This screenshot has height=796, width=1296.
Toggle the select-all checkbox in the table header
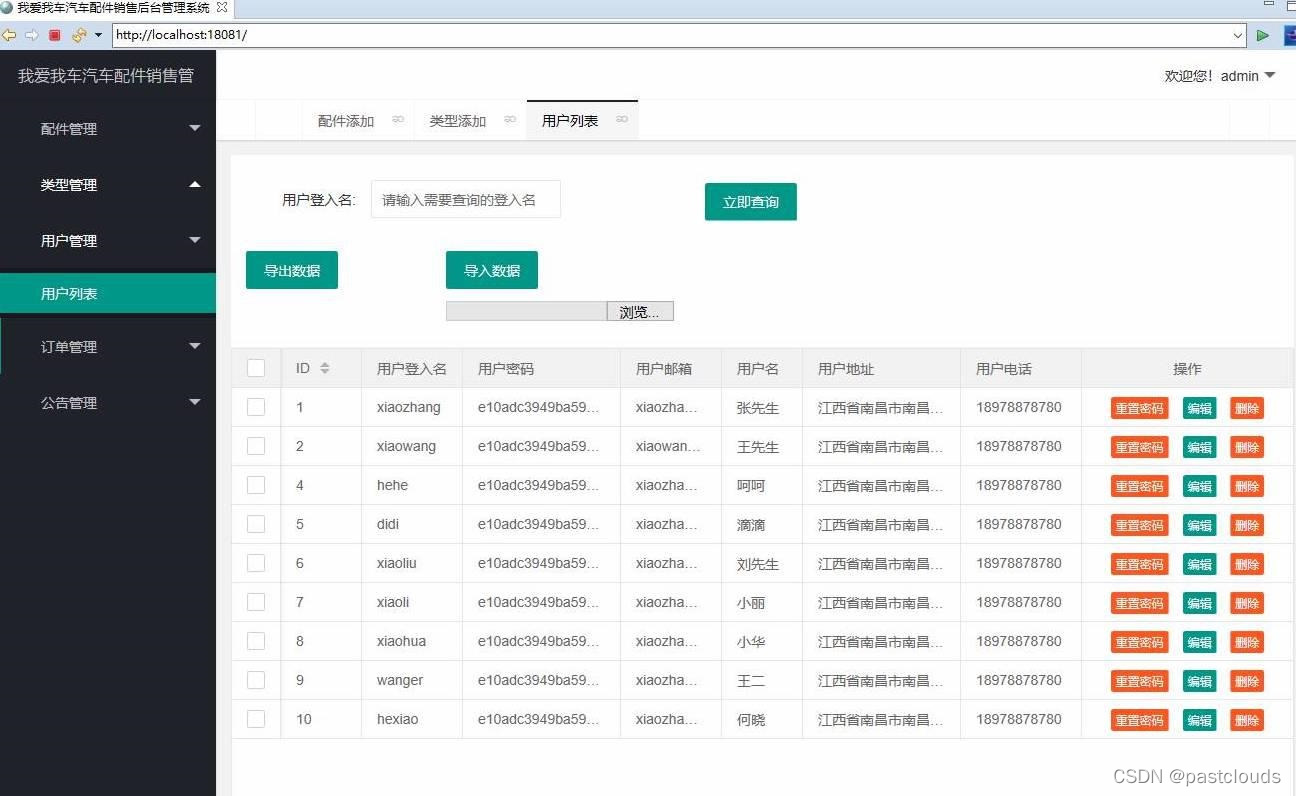point(256,368)
